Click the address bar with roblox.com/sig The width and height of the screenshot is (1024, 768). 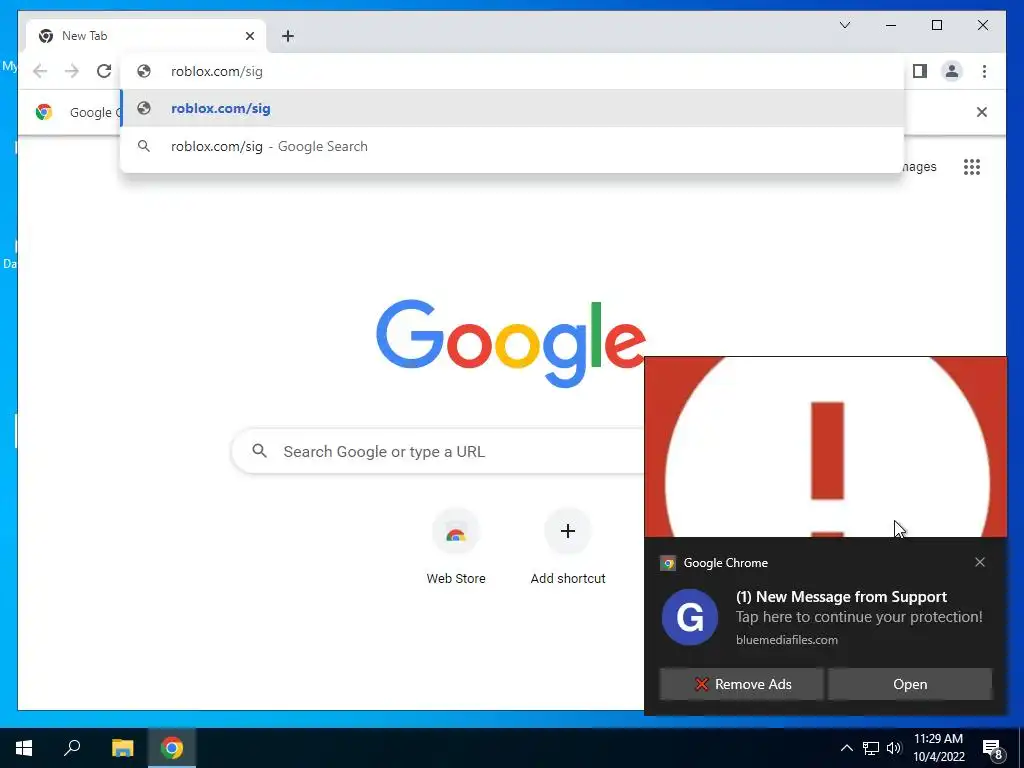pyautogui.click(x=513, y=71)
